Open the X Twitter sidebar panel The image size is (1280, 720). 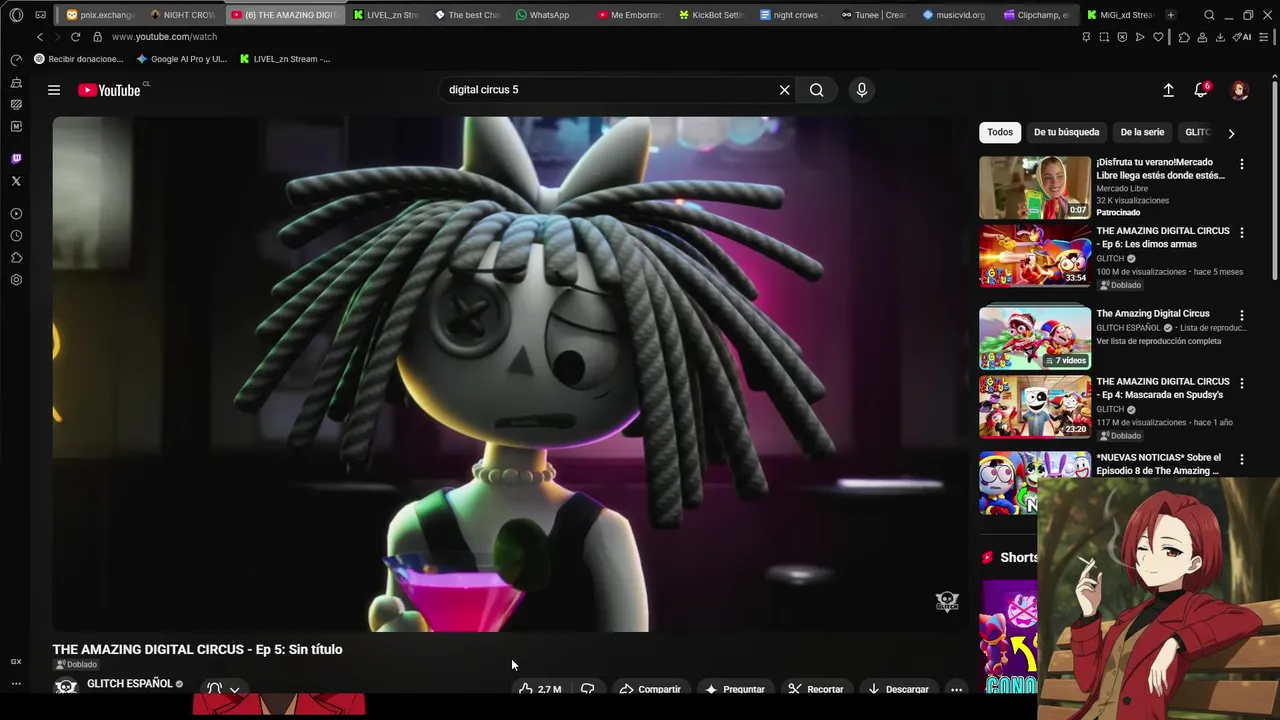point(16,181)
